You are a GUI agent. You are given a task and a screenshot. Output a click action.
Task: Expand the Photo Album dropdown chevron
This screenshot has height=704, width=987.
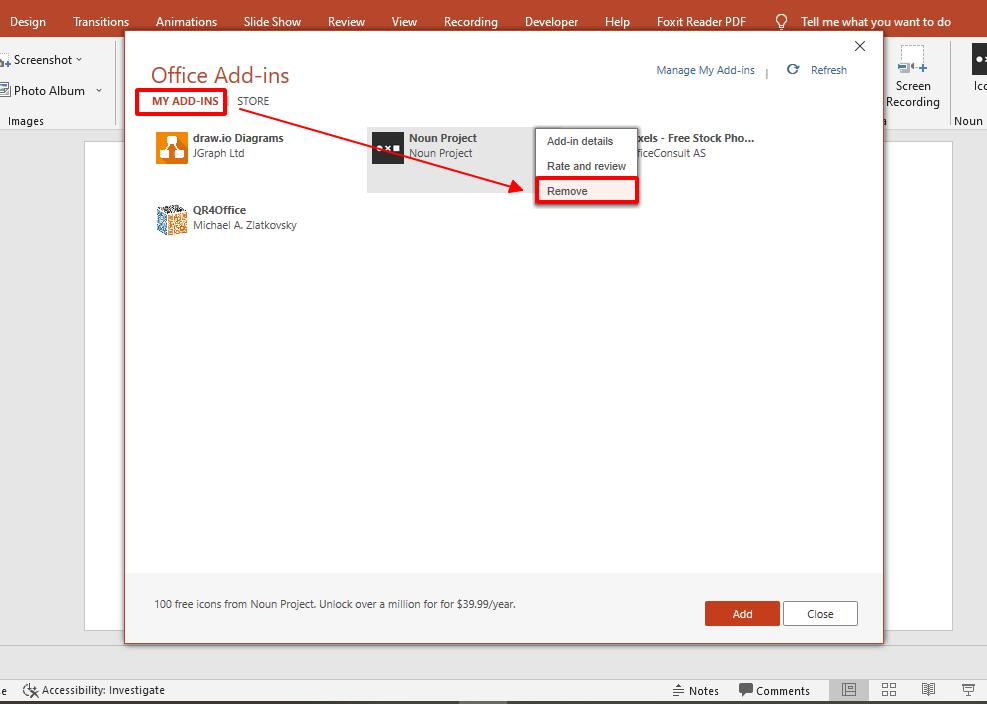point(98,90)
